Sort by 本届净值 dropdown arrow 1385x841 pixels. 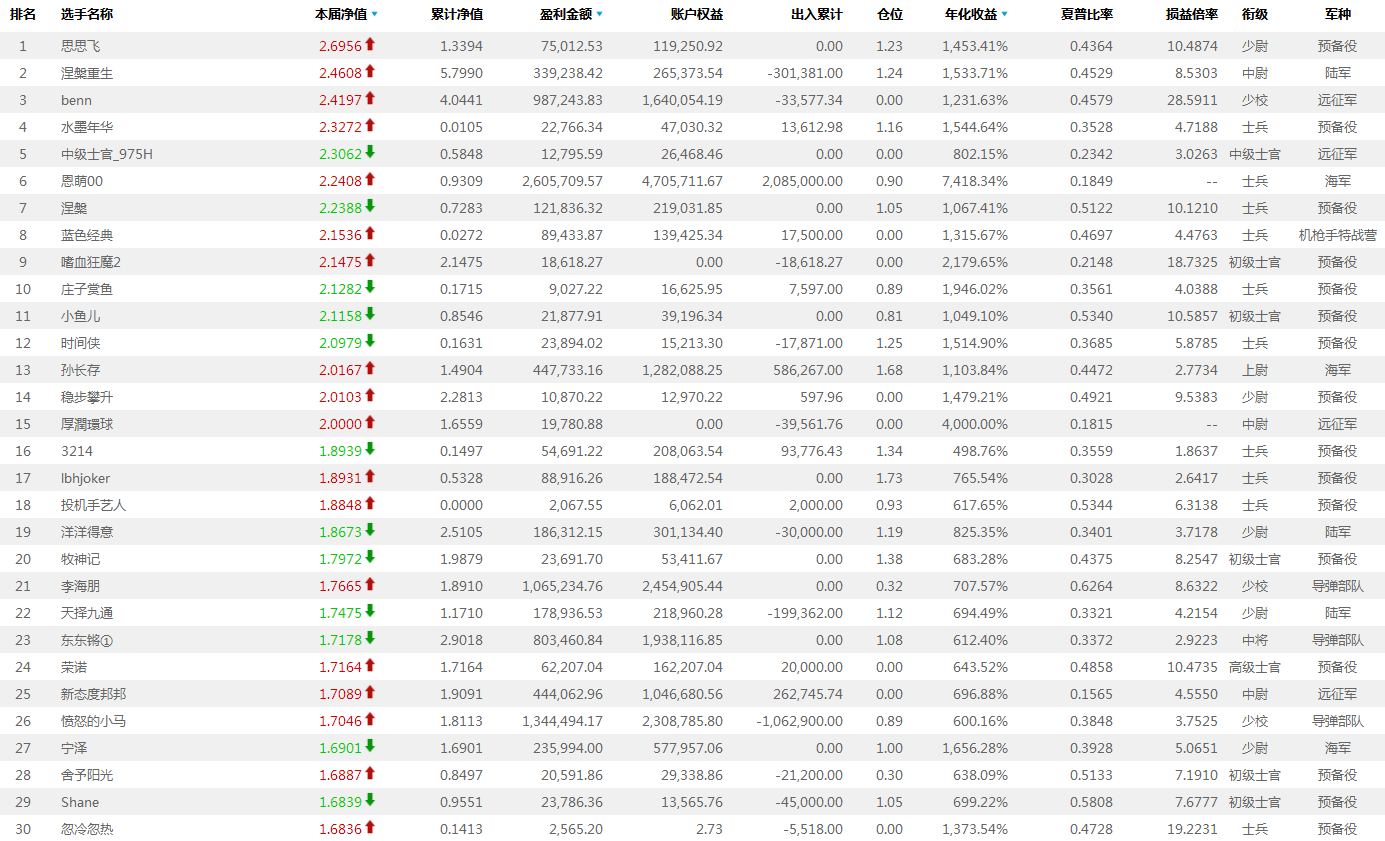(x=374, y=15)
